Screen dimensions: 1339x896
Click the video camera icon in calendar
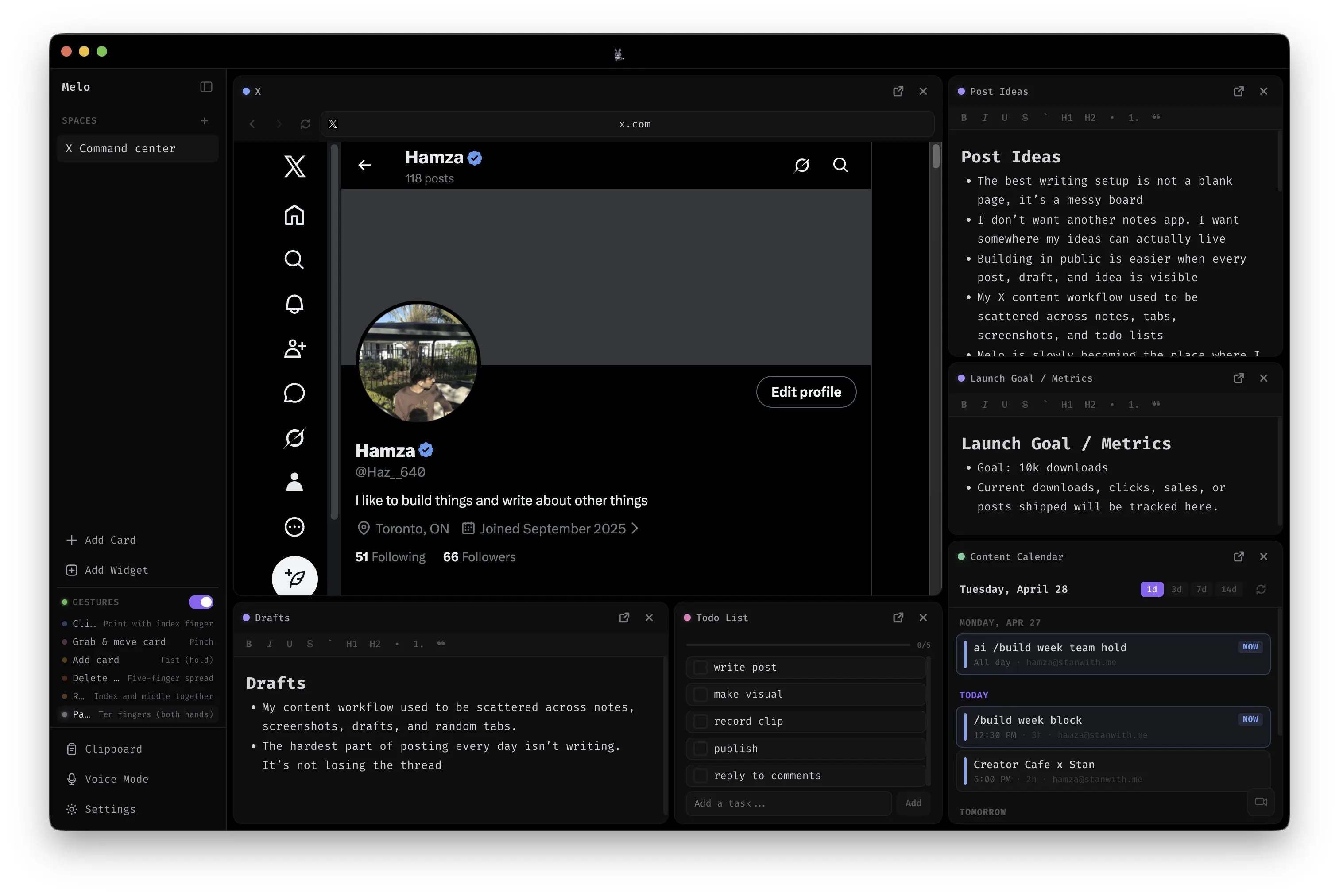coord(1261,802)
